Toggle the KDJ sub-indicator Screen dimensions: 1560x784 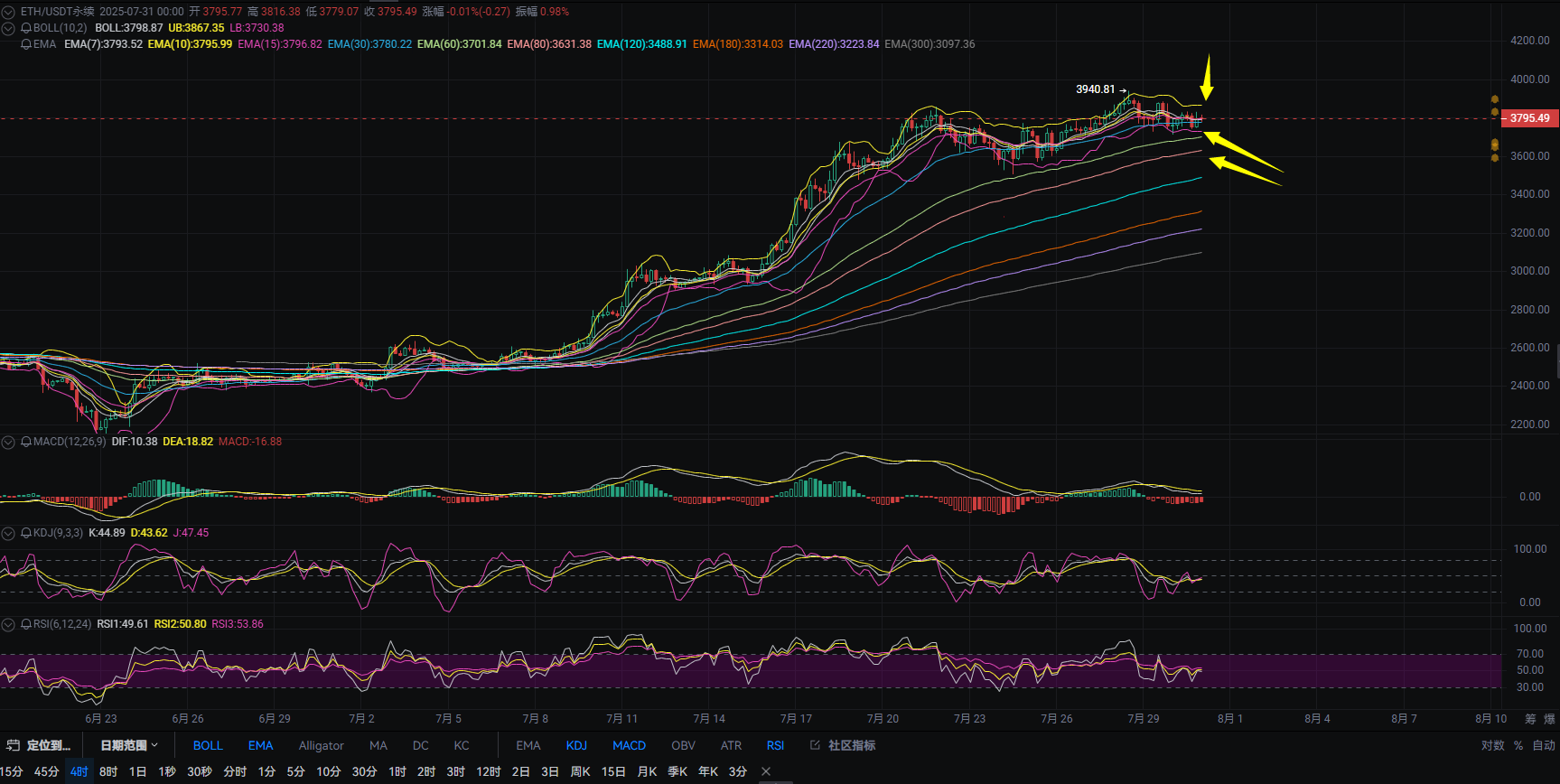pyautogui.click(x=576, y=745)
